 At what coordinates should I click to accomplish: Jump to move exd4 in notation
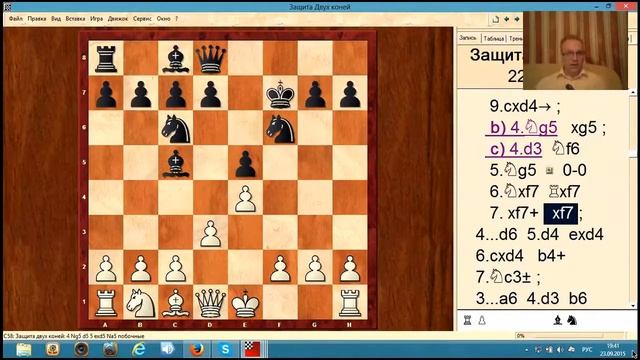[586, 235]
